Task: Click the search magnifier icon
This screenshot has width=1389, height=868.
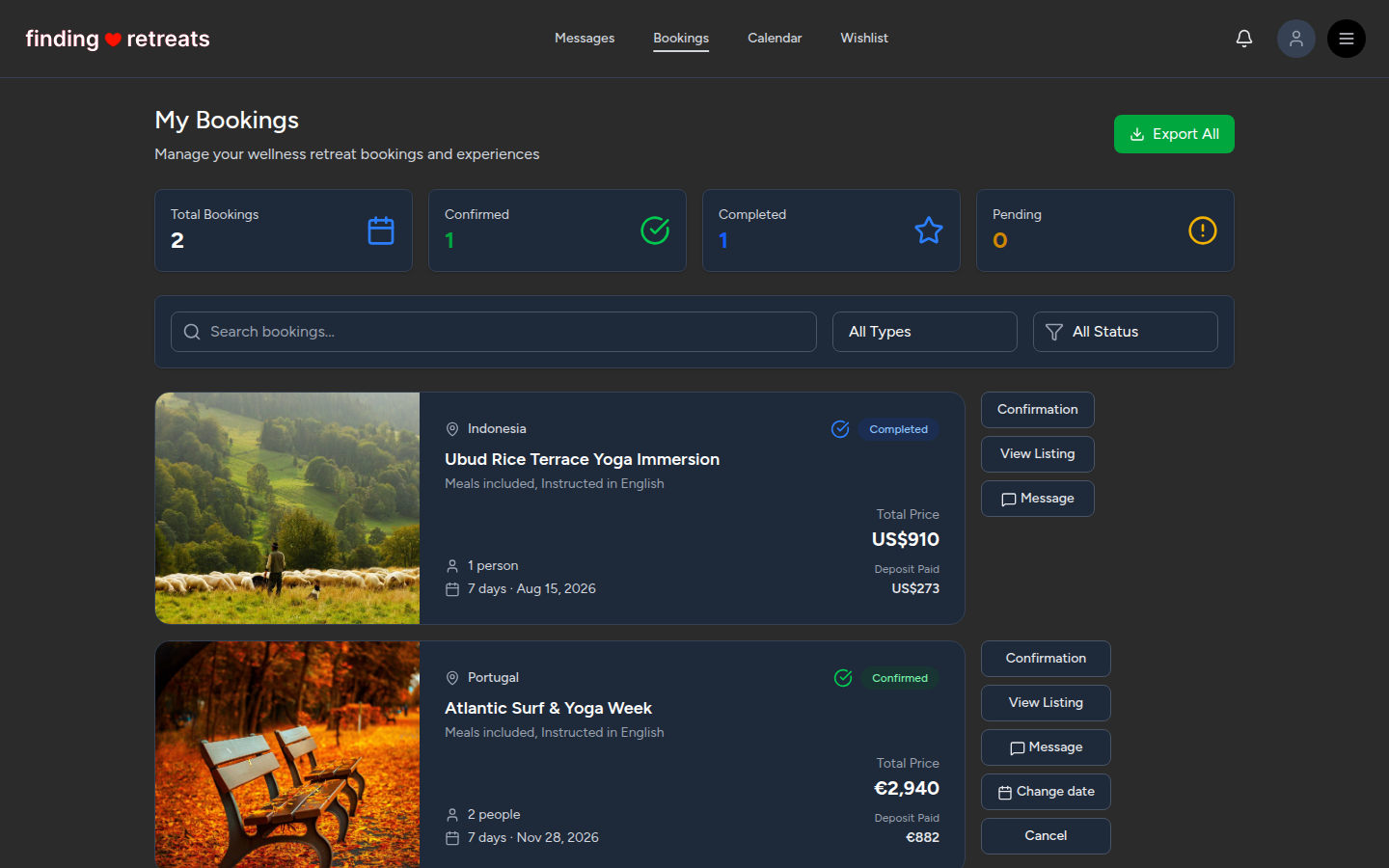Action: click(x=192, y=332)
